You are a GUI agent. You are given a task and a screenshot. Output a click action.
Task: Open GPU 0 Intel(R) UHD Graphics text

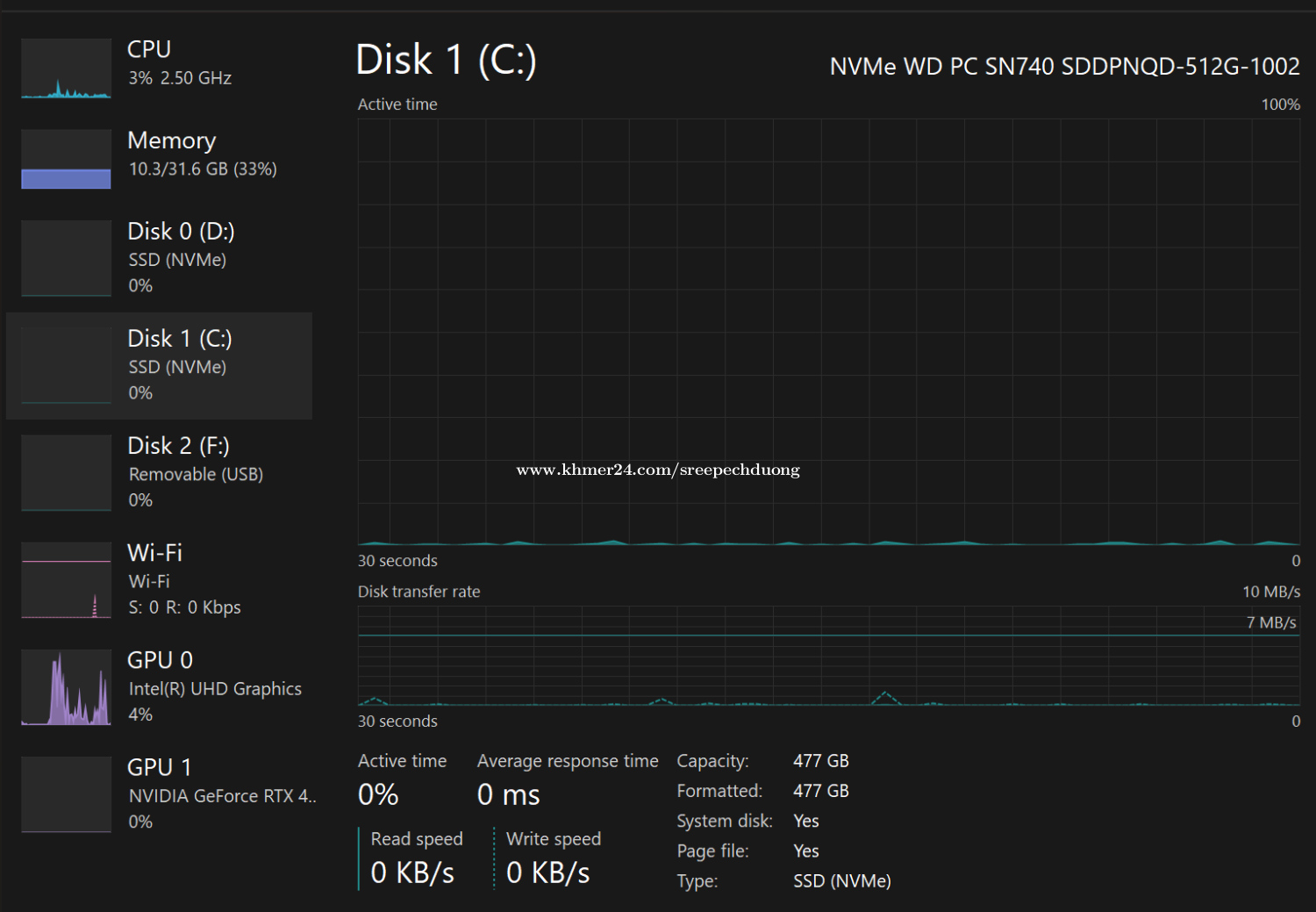[x=215, y=689]
